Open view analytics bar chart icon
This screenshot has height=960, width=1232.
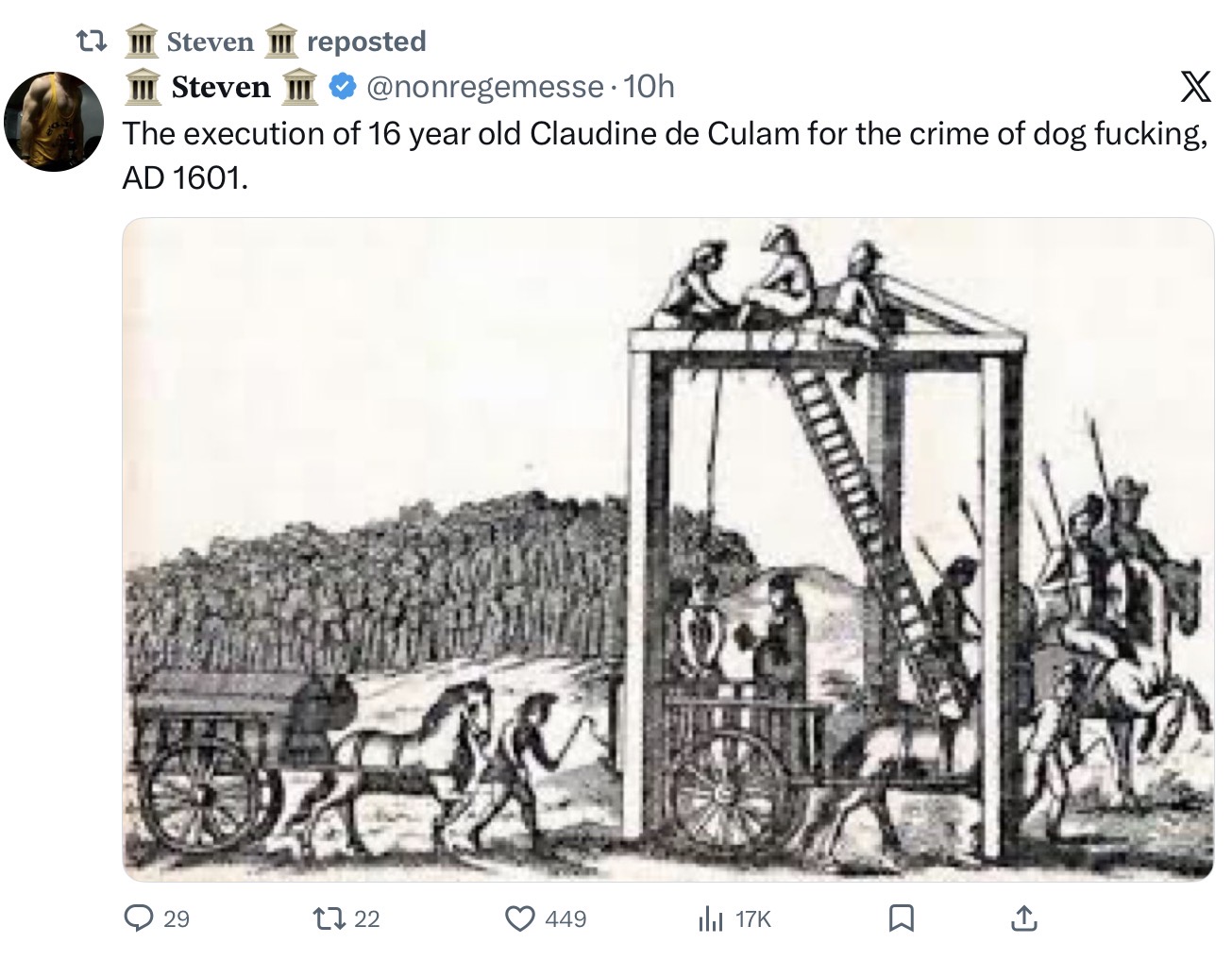pos(709,918)
